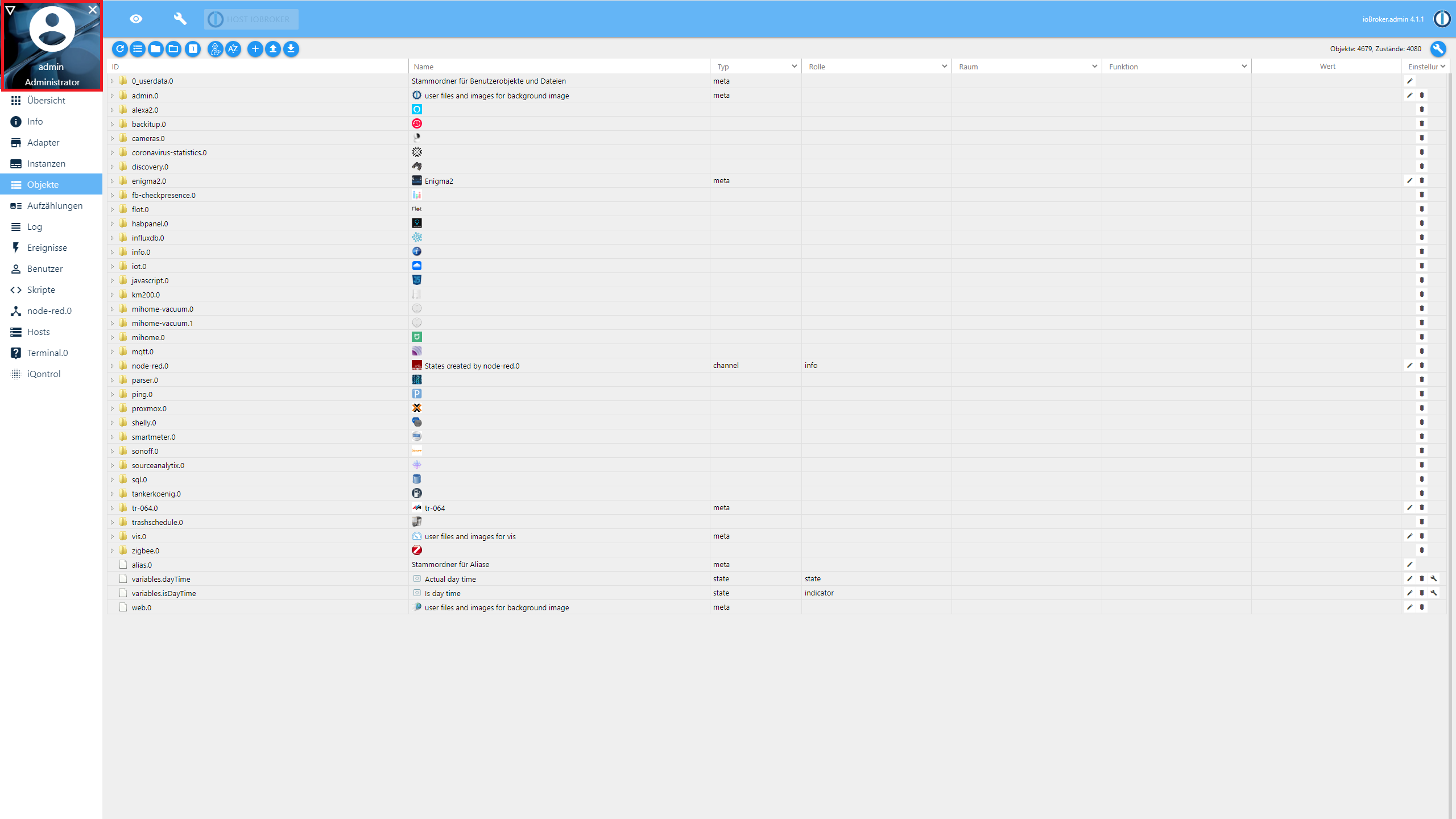Toggle the list view mode button
The image size is (1456, 819).
click(x=138, y=49)
